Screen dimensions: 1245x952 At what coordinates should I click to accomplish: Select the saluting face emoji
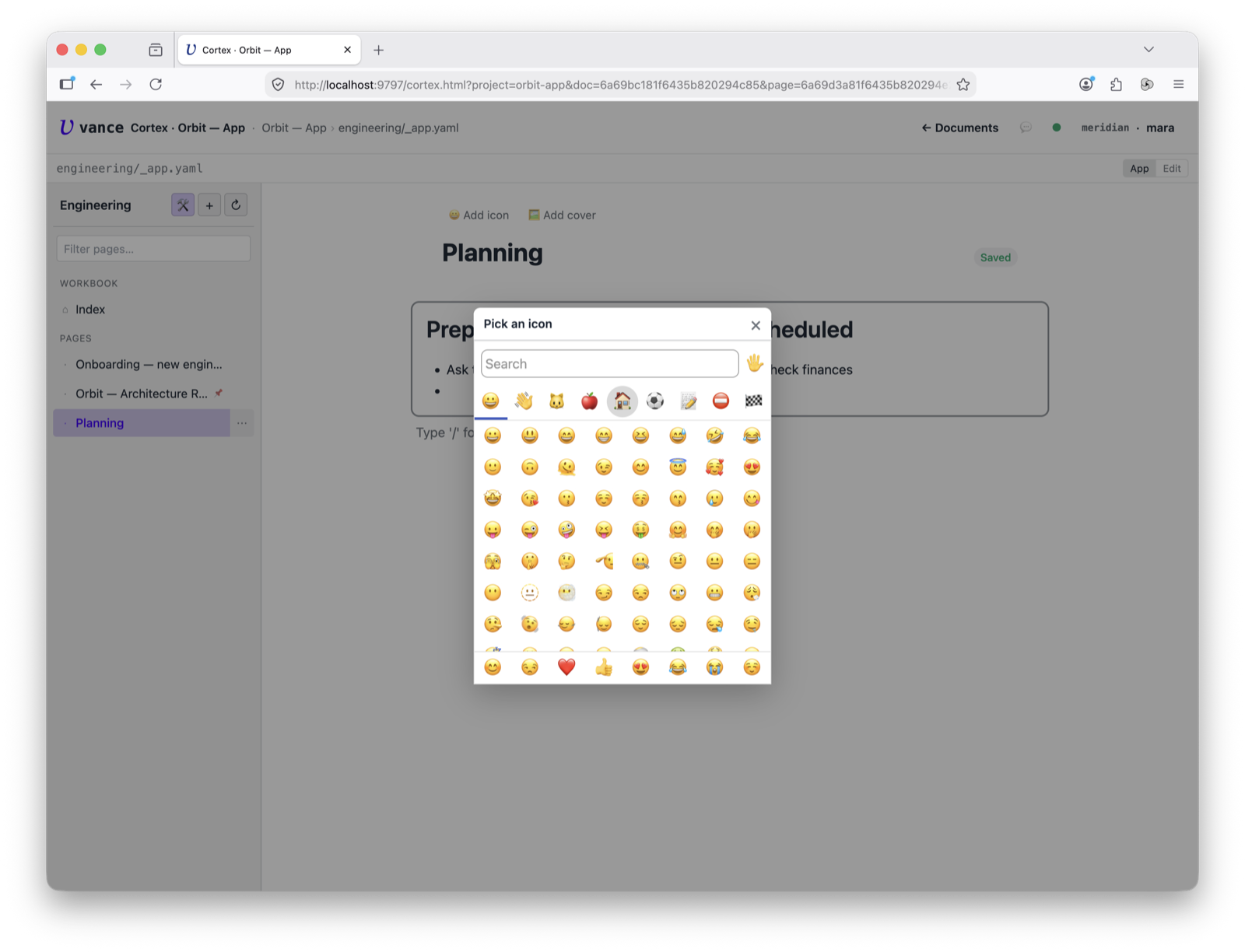604,562
